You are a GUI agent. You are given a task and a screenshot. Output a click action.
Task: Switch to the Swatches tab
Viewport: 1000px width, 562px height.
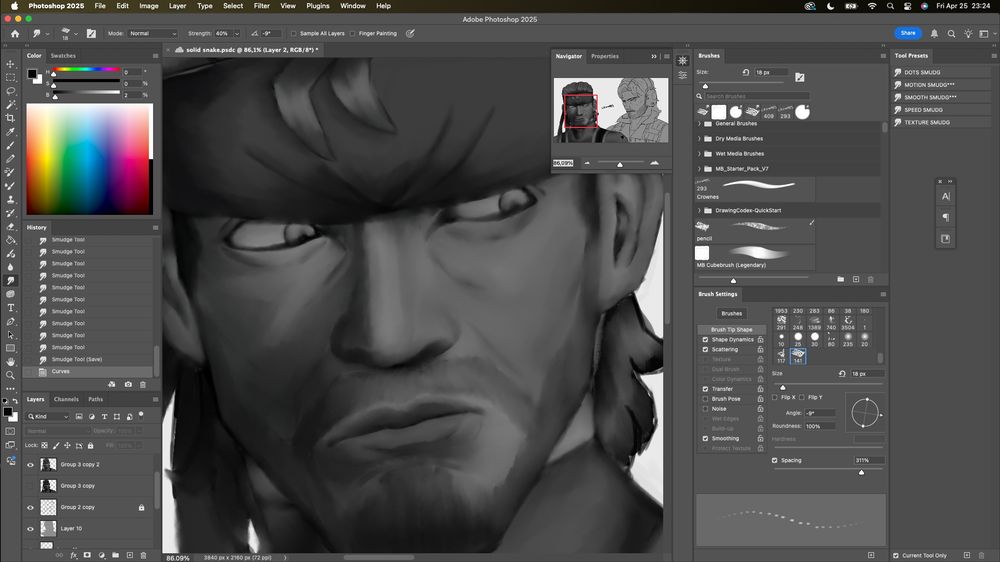tap(63, 56)
